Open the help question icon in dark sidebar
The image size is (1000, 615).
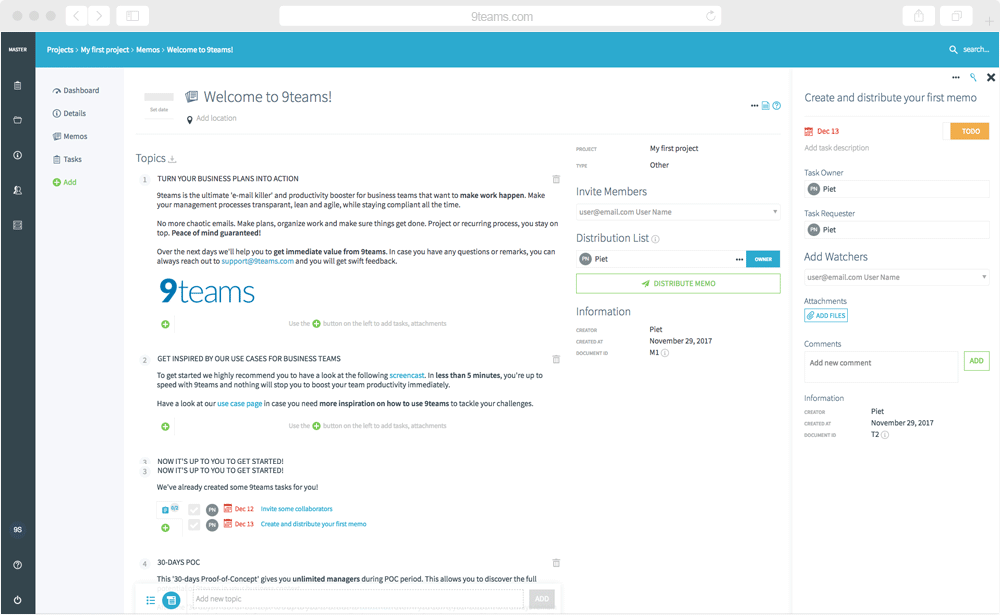point(18,565)
